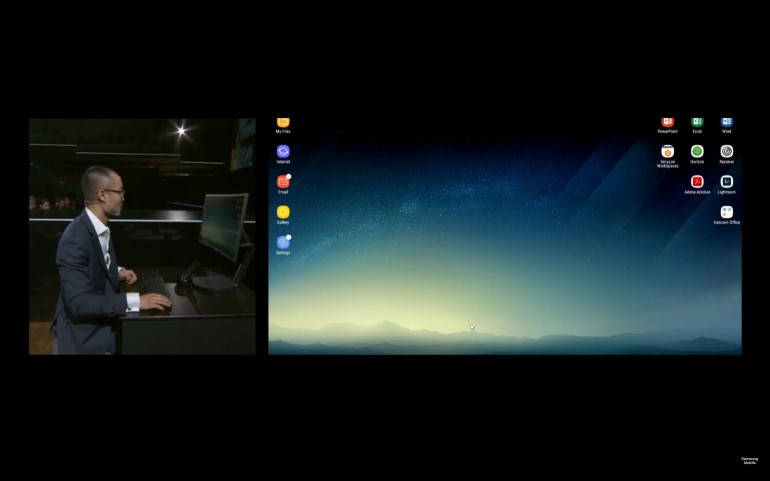Click the Samsung Mobile watermark logo

[749, 461]
